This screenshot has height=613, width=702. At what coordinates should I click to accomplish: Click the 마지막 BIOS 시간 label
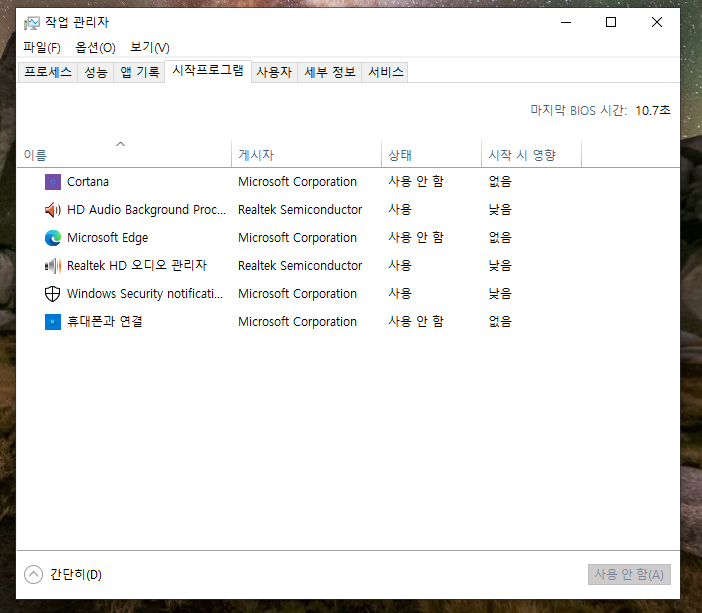coord(579,111)
